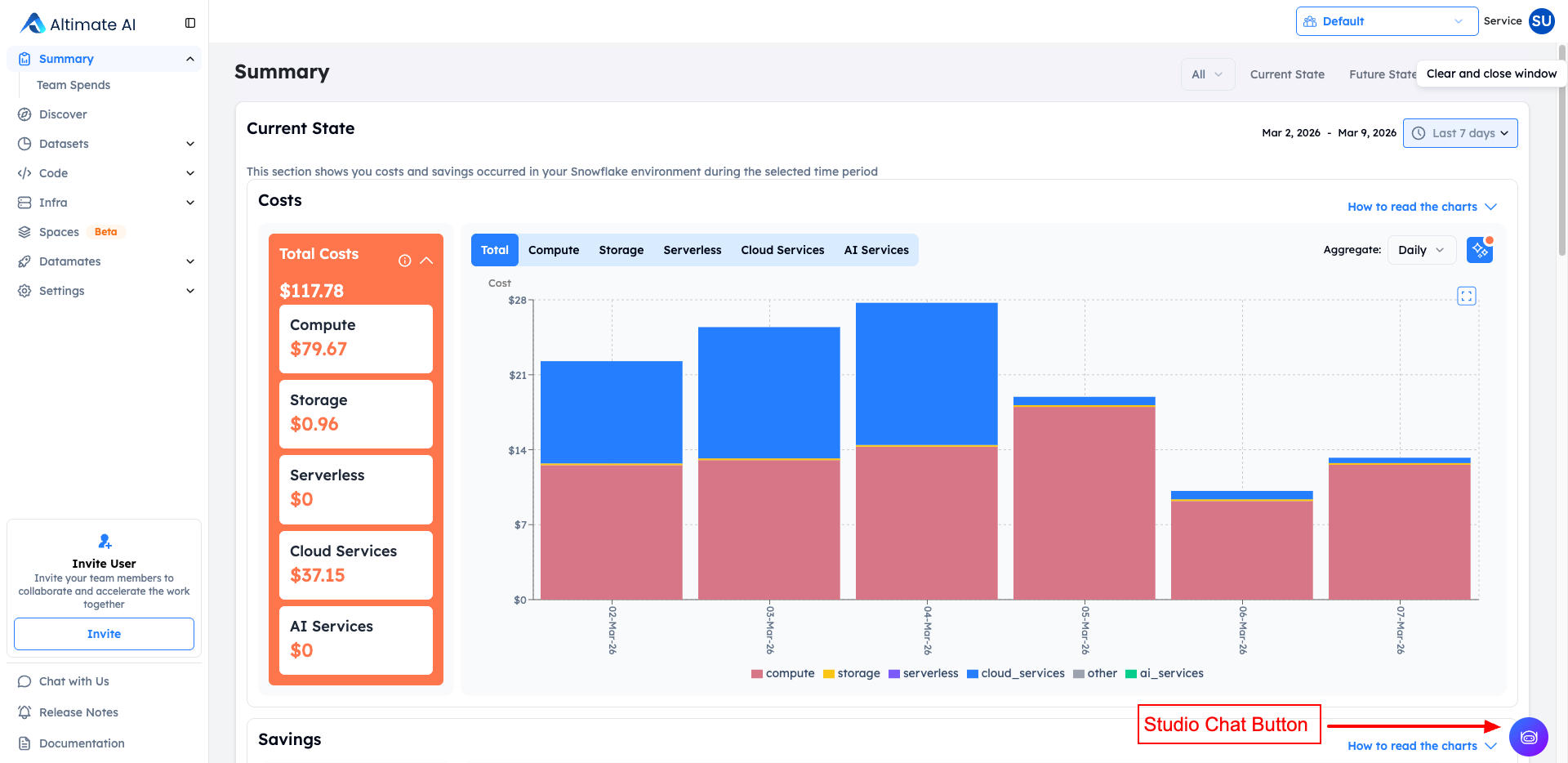Open the Studio Chat button
Viewport: 1568px width, 763px height.
click(1528, 738)
